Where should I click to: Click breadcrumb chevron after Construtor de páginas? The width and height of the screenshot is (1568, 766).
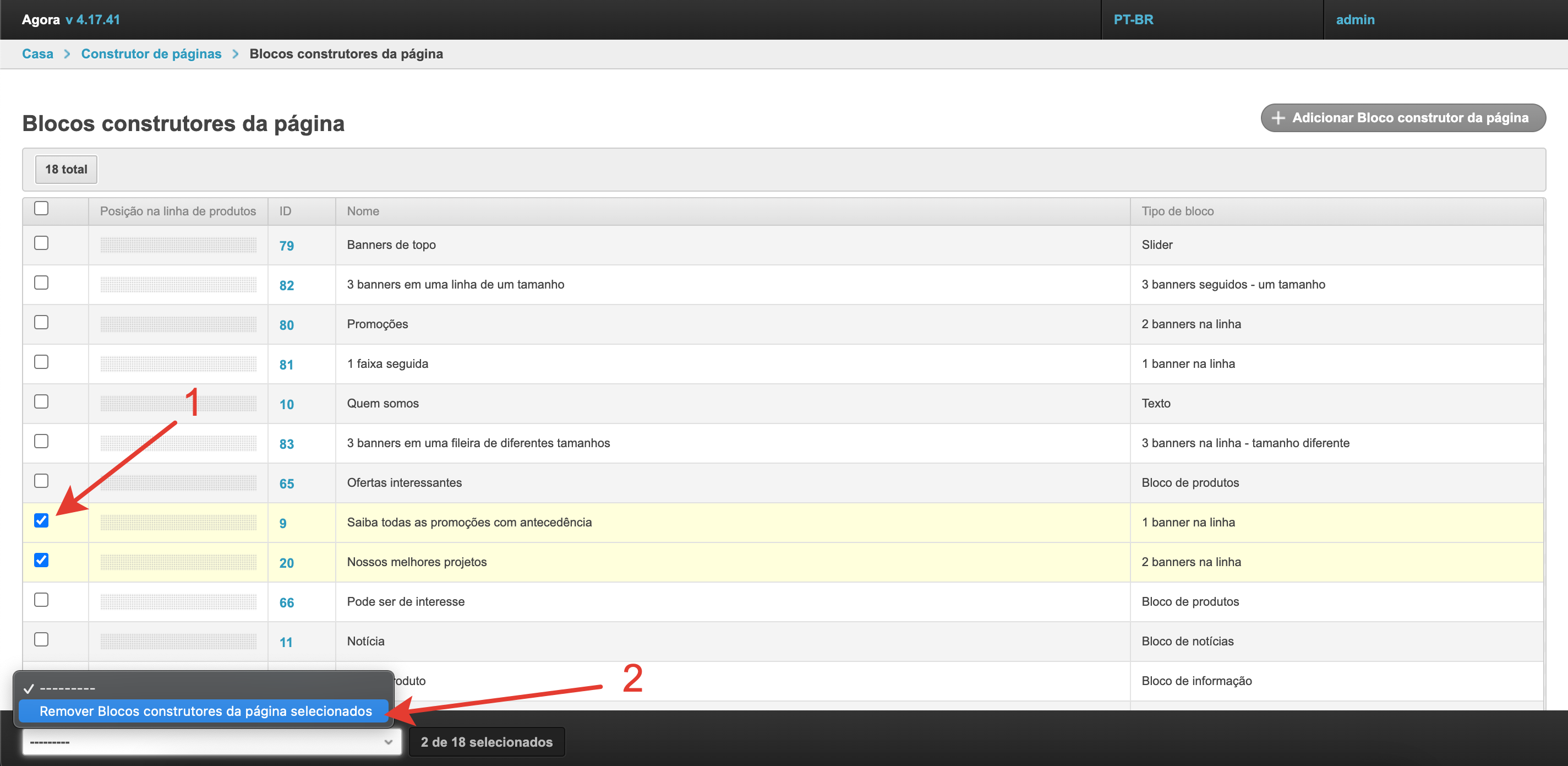(x=236, y=54)
